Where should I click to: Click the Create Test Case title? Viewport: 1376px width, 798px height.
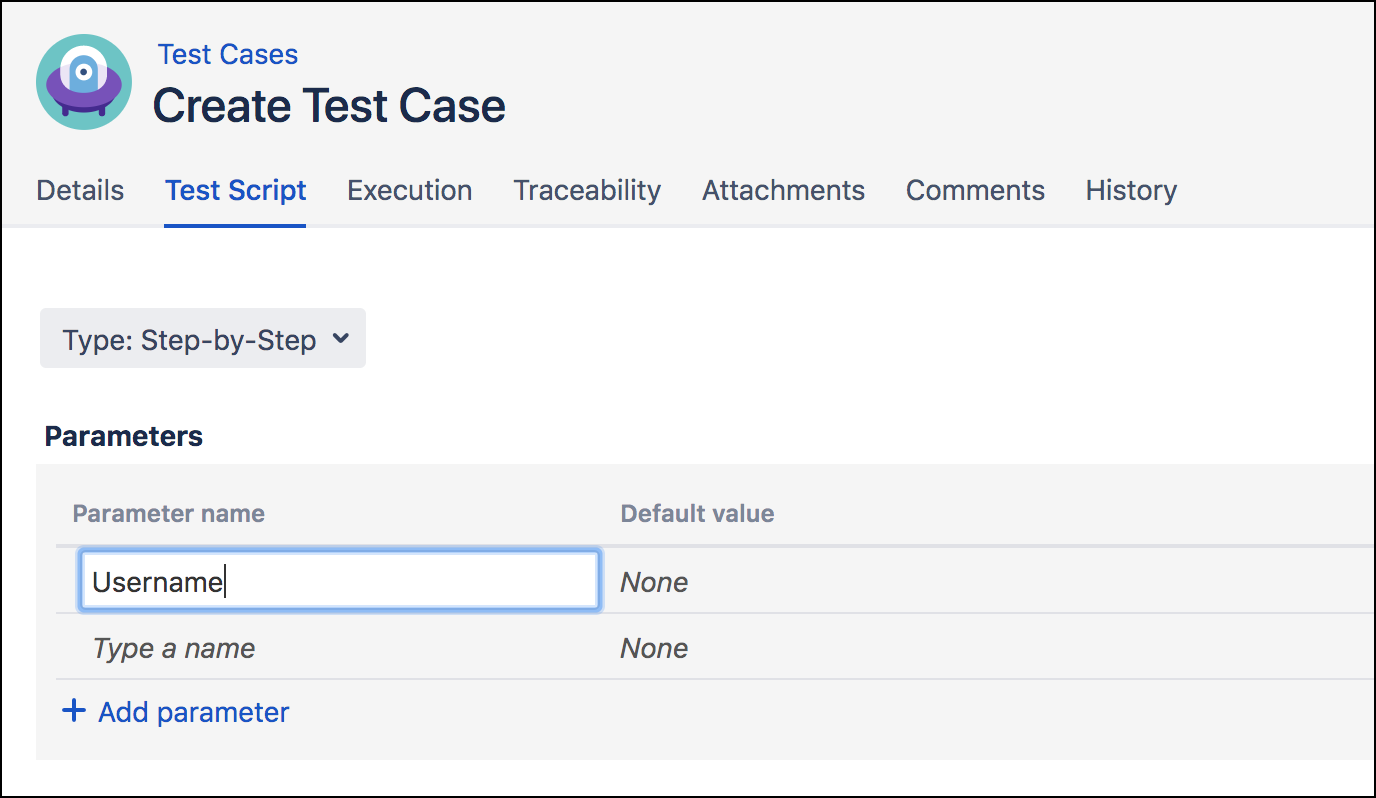coord(328,105)
